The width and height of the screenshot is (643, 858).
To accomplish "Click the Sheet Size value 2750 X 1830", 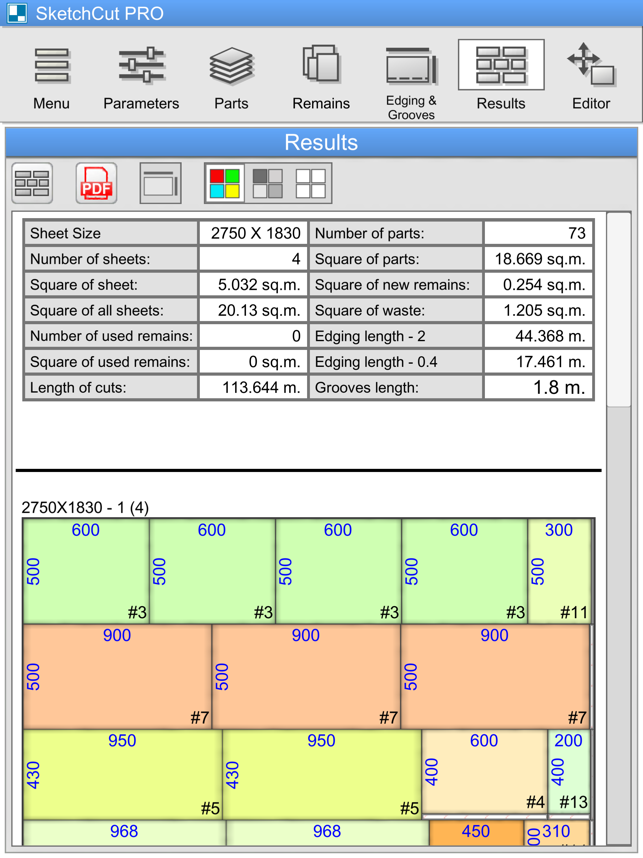I will point(253,233).
